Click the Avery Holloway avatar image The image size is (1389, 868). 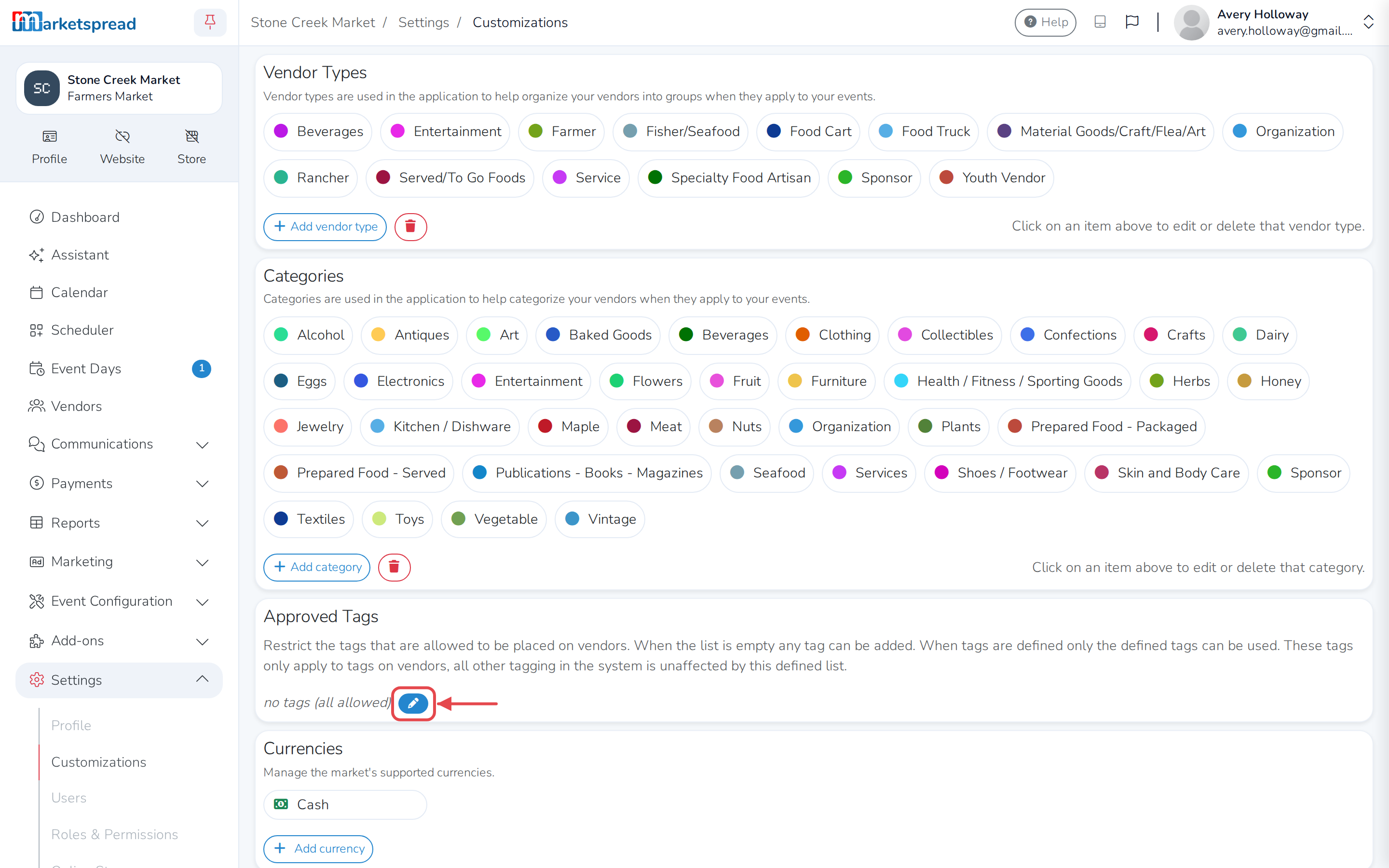1191,22
